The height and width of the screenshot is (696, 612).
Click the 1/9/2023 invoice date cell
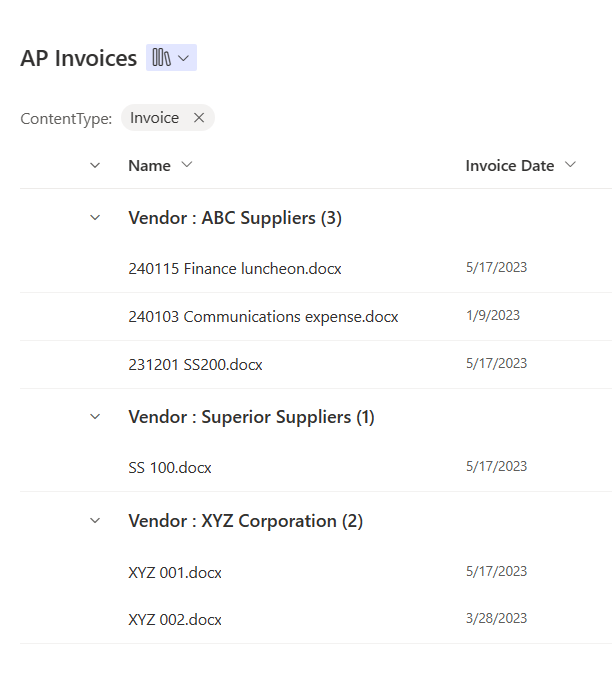pyautogui.click(x=493, y=316)
